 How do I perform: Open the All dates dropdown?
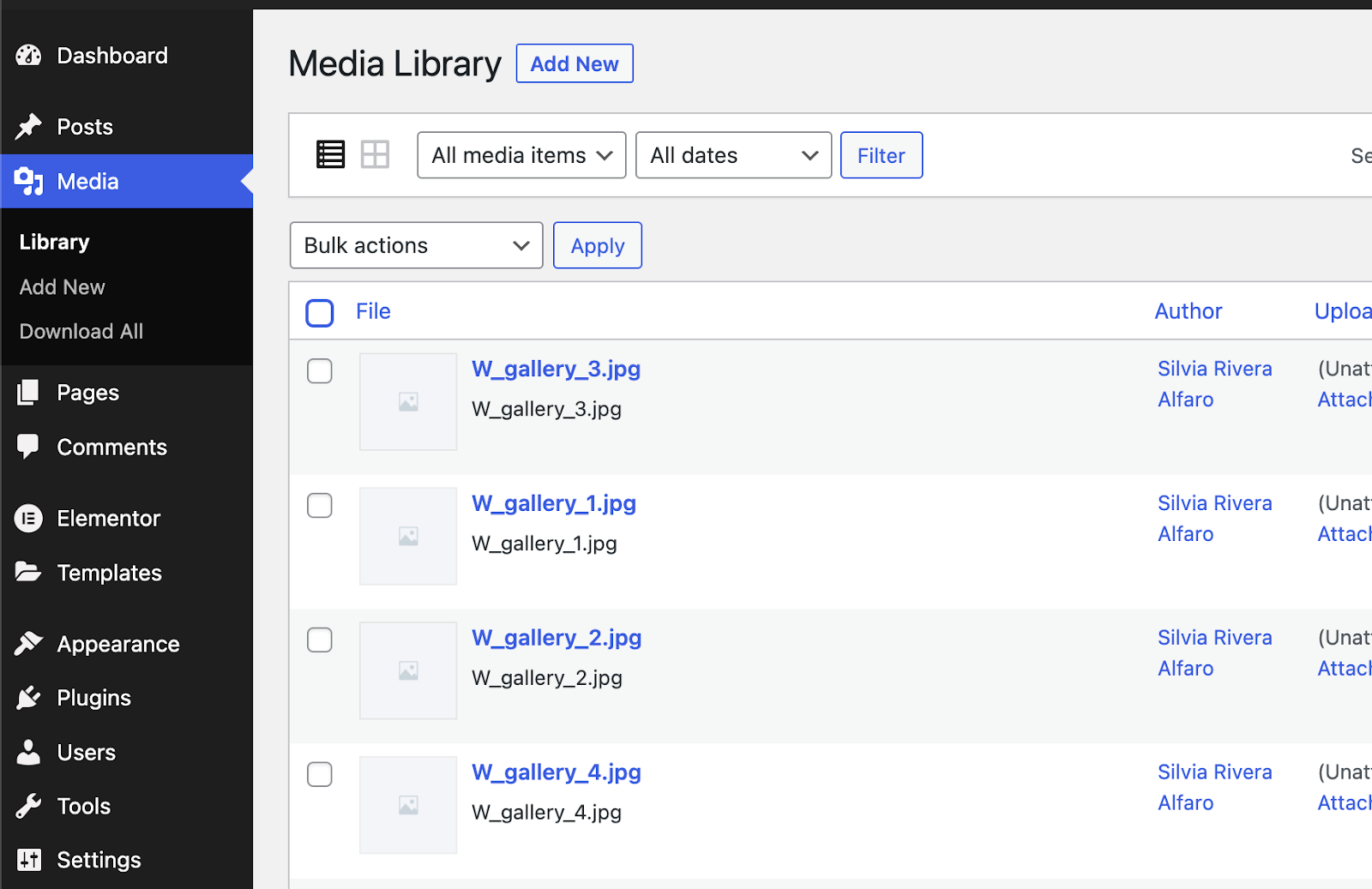(x=733, y=155)
